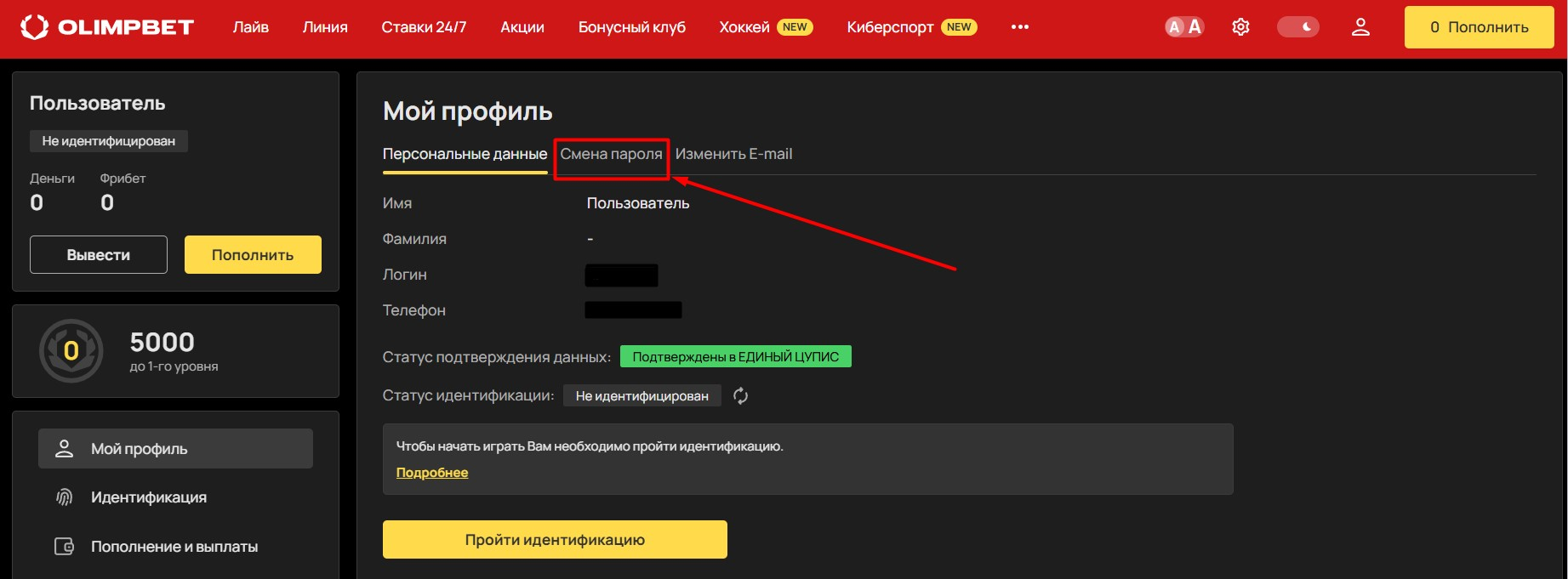1568x579 pixels.
Task: Follow the Подробнее link
Action: pyautogui.click(x=432, y=473)
